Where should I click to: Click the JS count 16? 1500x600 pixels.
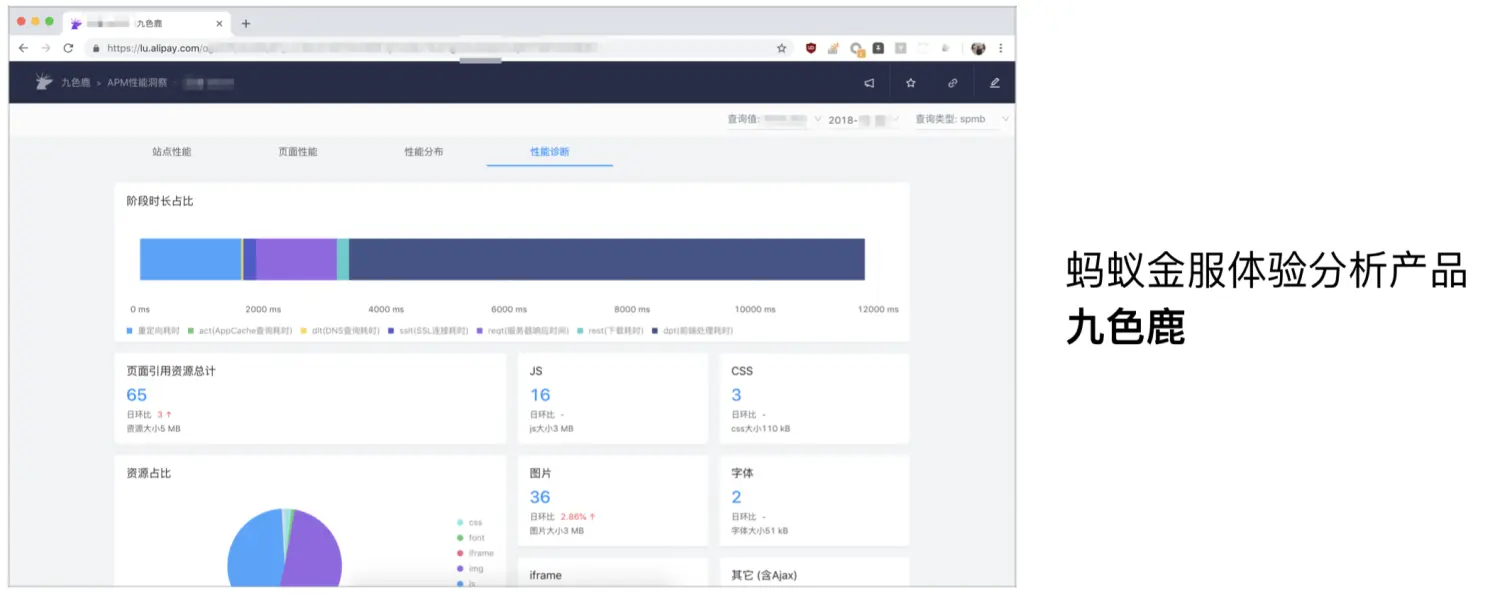click(540, 395)
